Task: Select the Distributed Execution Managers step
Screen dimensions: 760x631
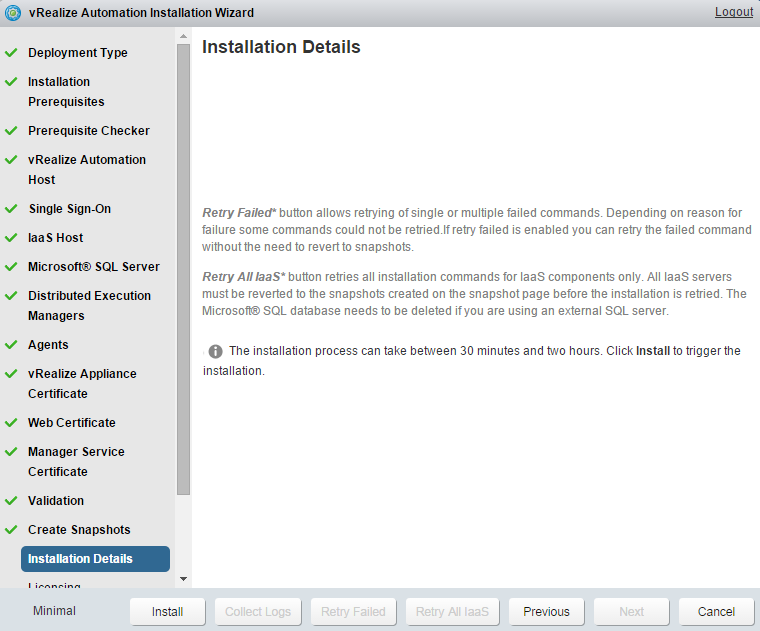Action: coord(89,306)
